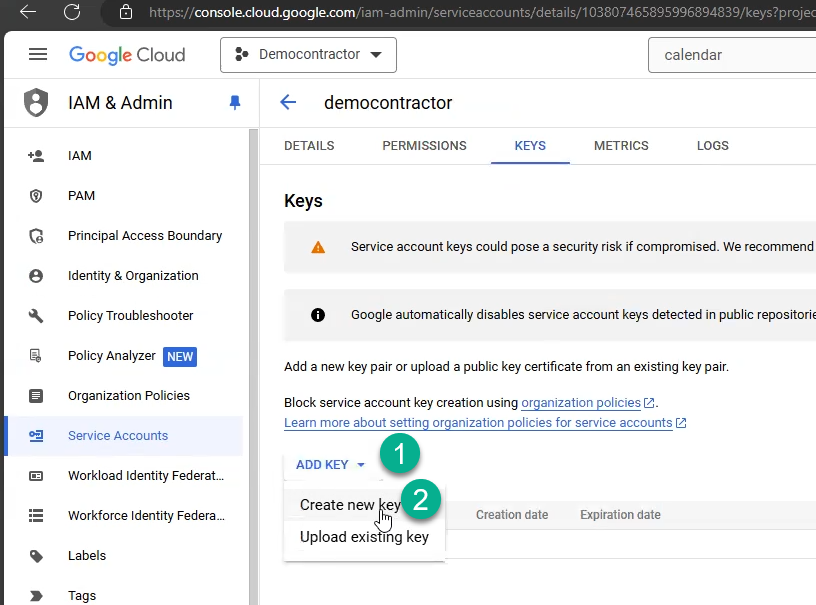Choose Create new key from menu

coord(350,505)
